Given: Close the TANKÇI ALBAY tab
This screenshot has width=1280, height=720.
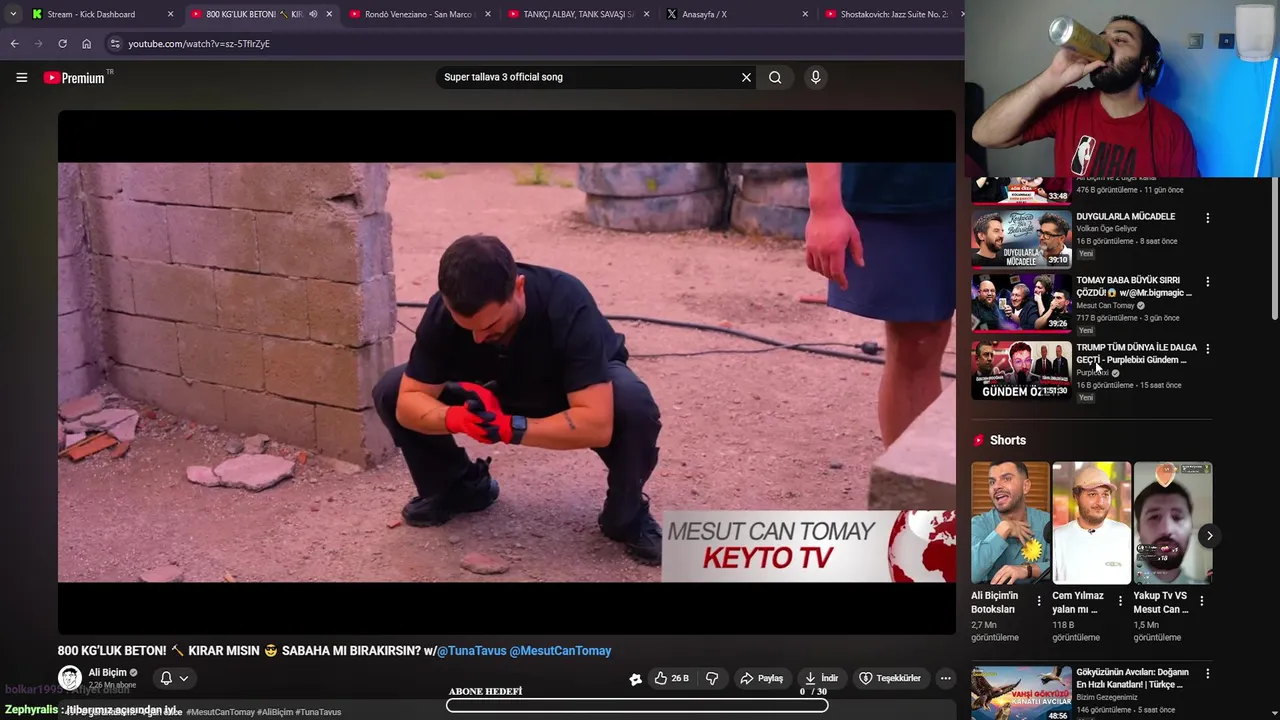Looking at the screenshot, I should 646,14.
